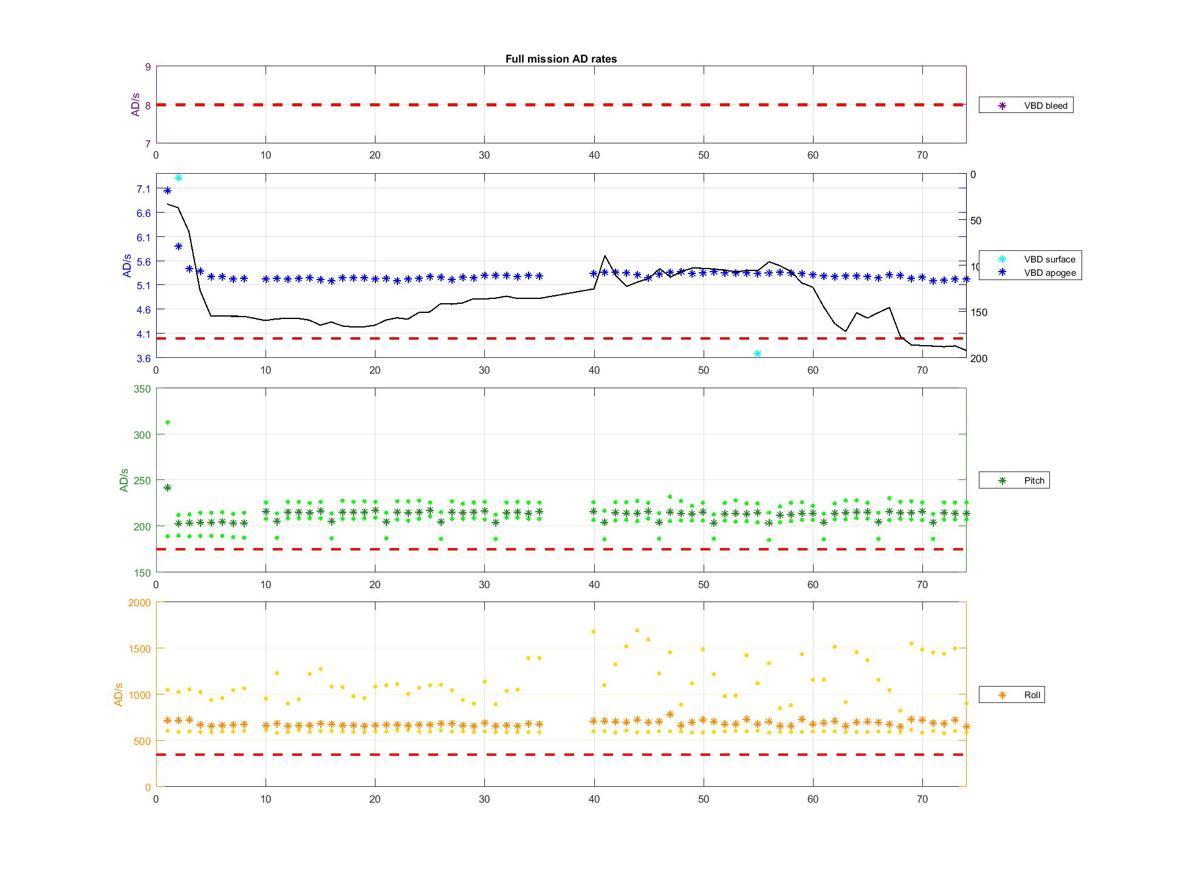Image resolution: width=1200 pixels, height=885 pixels.
Task: Click the "8" tick on the purple axis
Action: click(148, 105)
